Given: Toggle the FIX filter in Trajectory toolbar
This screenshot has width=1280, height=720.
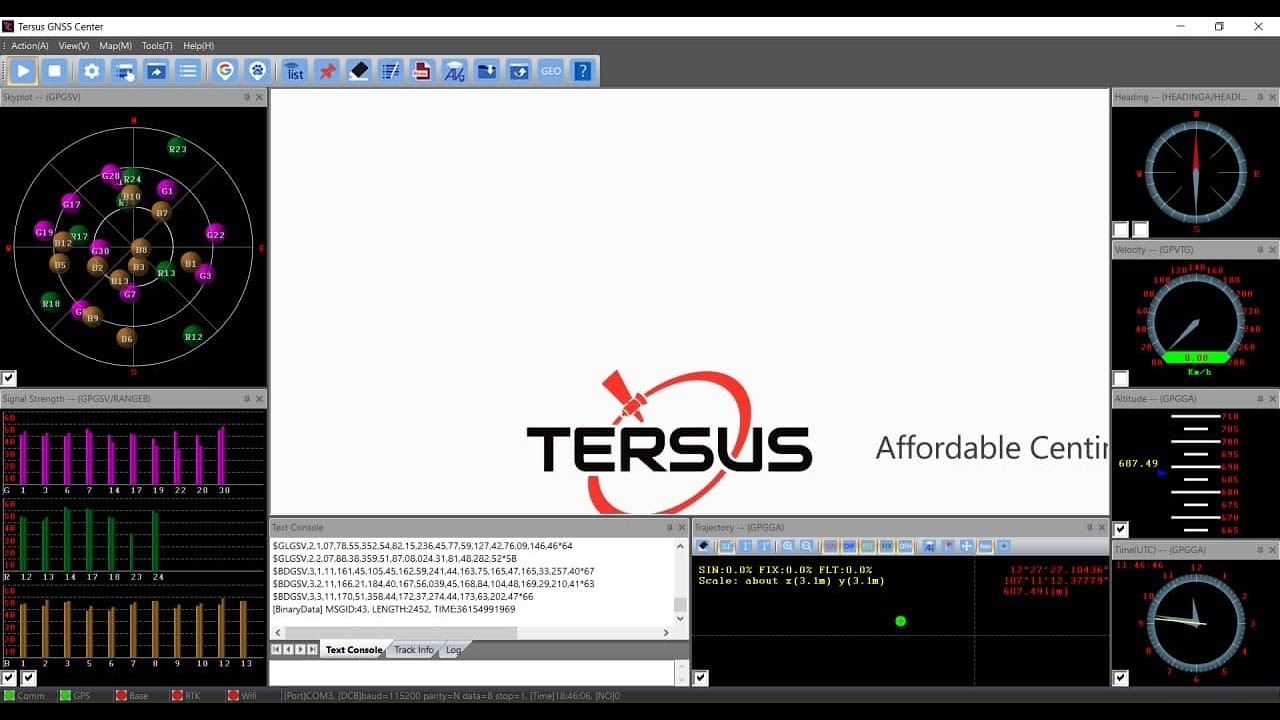Looking at the screenshot, I should (886, 546).
